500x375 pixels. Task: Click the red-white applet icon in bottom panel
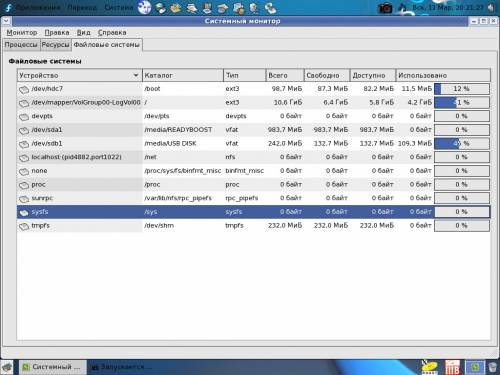pos(452,367)
